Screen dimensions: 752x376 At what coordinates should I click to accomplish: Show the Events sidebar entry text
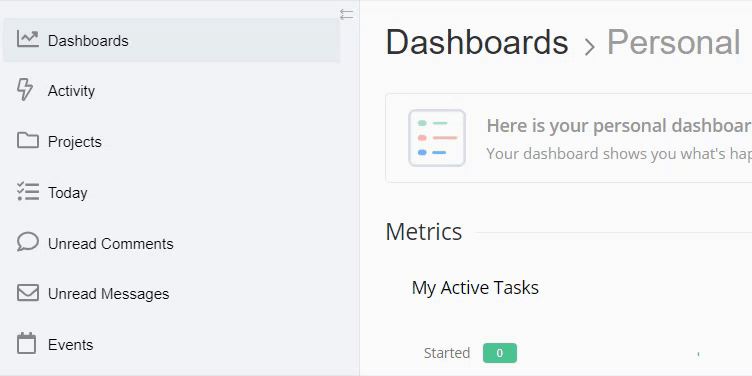coord(70,344)
